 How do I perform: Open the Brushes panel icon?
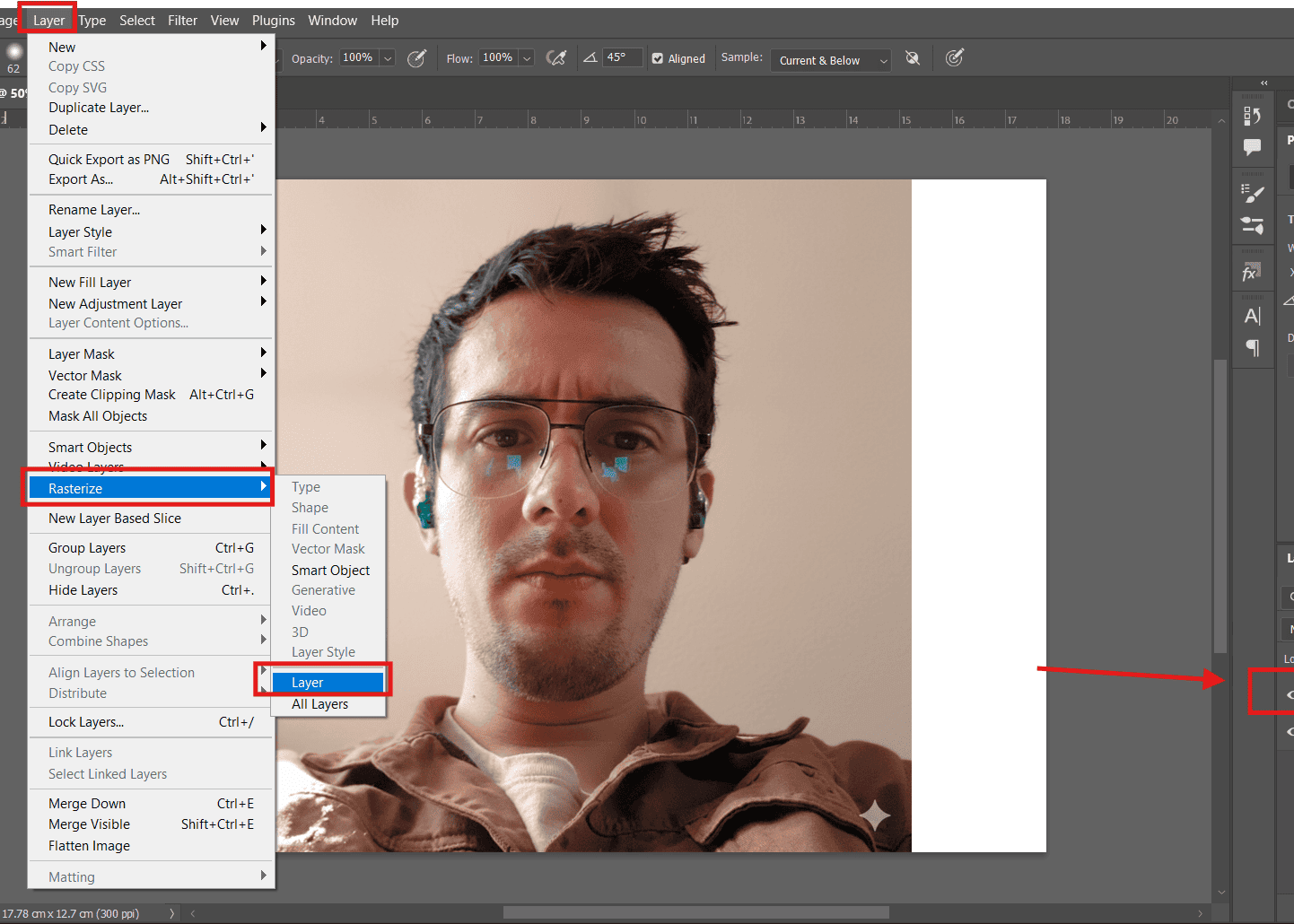pyautogui.click(x=1252, y=224)
